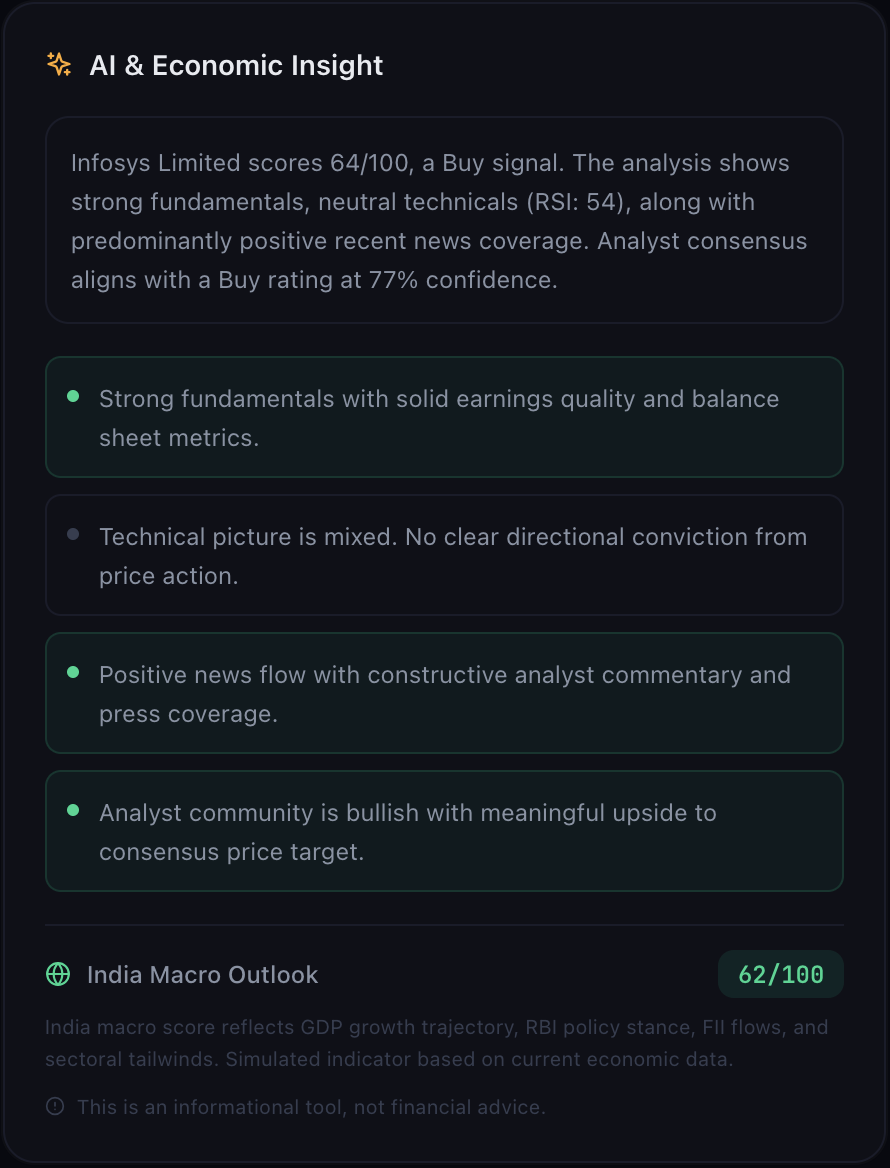Click the green dot on fundamentals insight
890x1168 pixels.
(74, 396)
